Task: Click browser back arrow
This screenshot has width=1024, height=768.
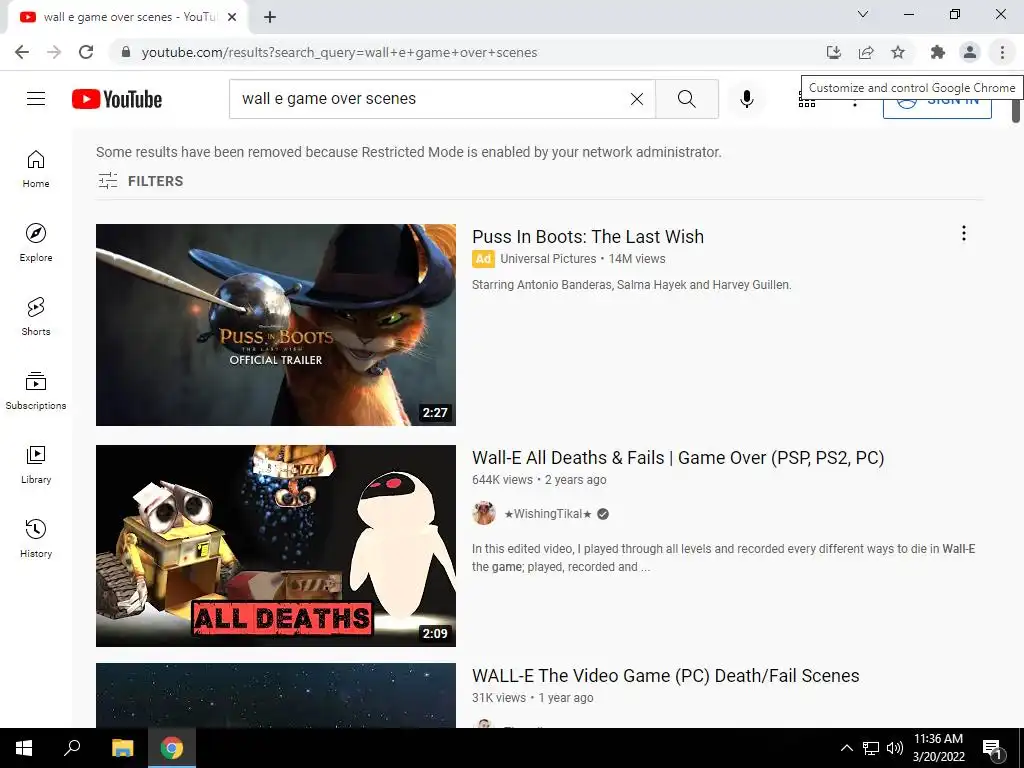Action: pos(22,52)
